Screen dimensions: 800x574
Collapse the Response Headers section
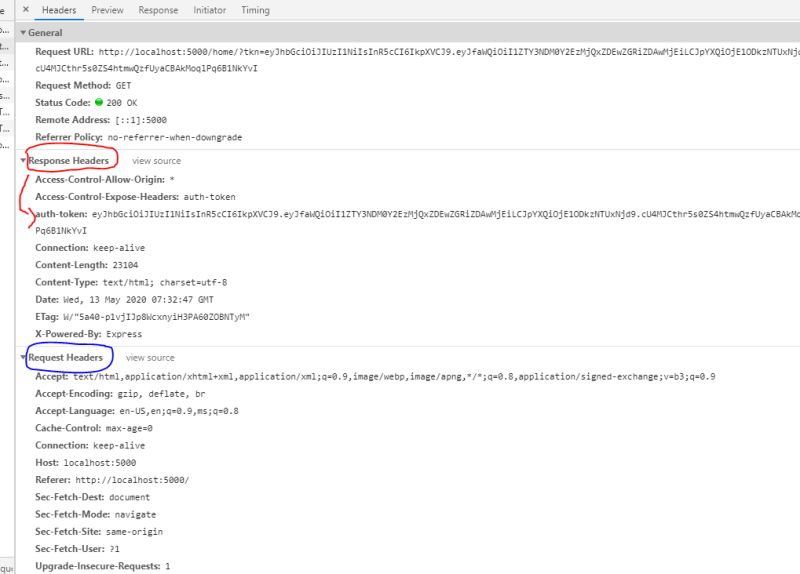pyautogui.click(x=23, y=161)
